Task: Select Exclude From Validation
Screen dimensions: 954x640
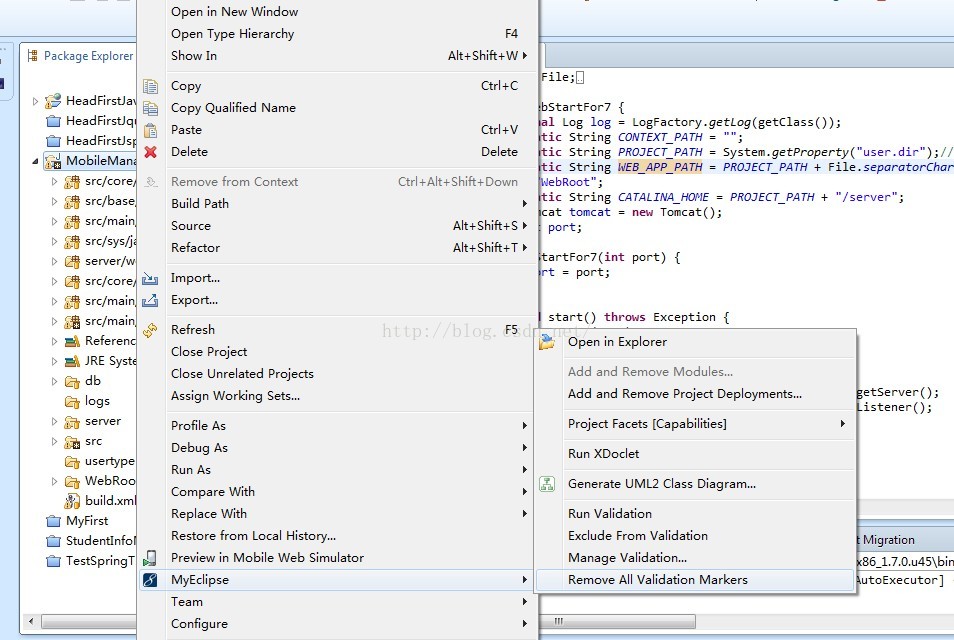Action: coord(695,536)
